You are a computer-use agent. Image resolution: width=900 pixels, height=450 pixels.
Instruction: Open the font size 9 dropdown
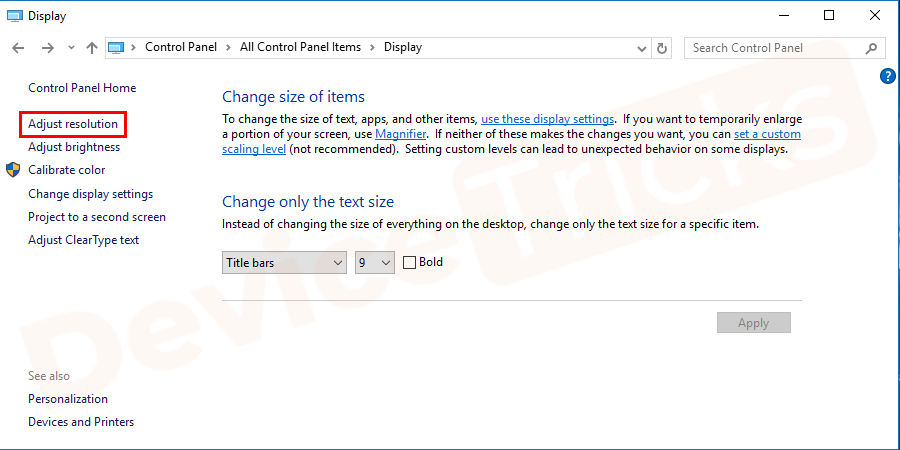click(x=375, y=263)
